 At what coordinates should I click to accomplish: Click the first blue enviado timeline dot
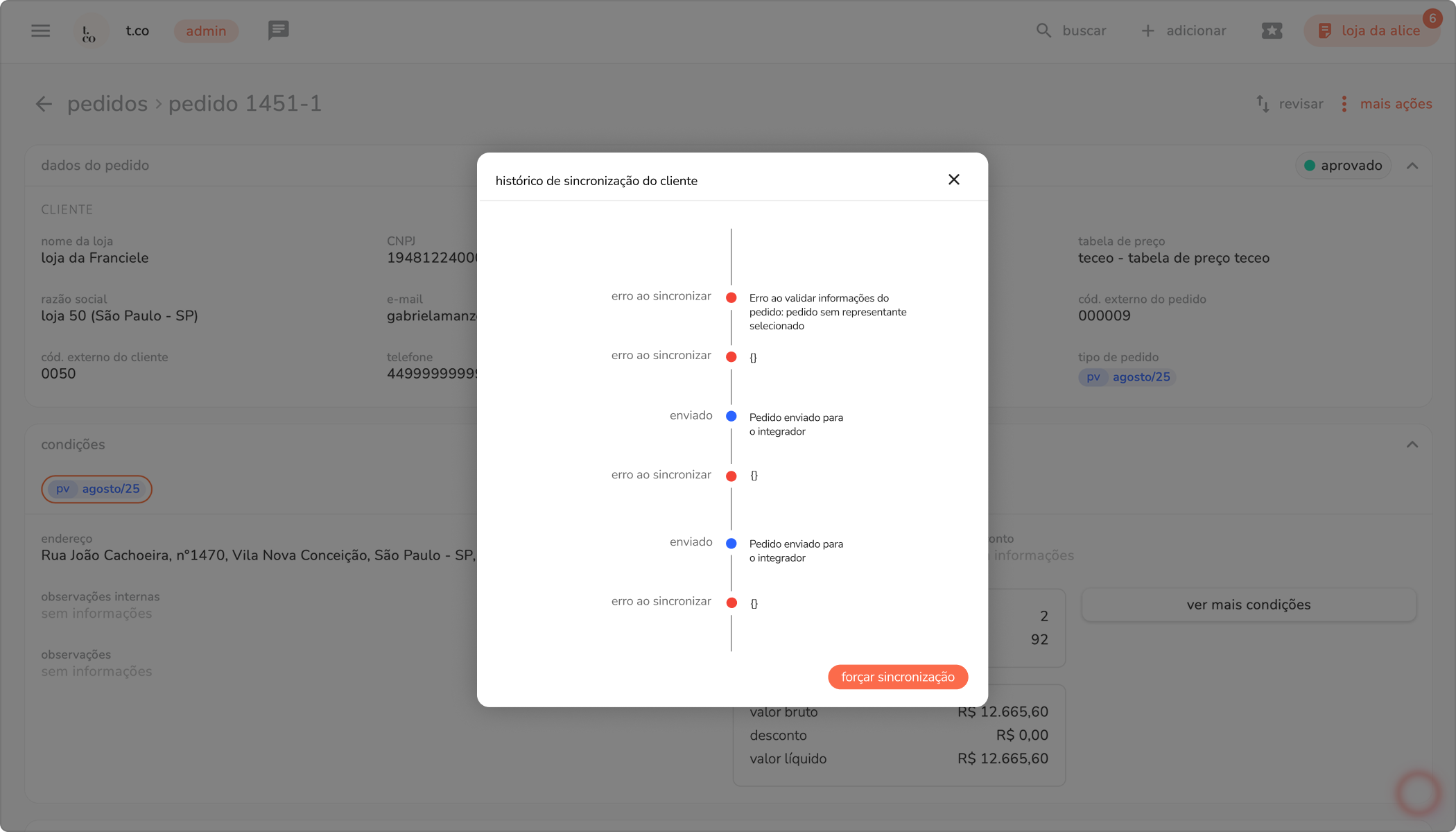tap(731, 416)
